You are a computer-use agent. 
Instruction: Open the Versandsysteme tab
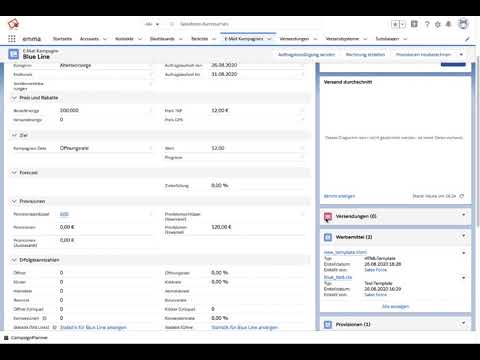click(x=342, y=39)
